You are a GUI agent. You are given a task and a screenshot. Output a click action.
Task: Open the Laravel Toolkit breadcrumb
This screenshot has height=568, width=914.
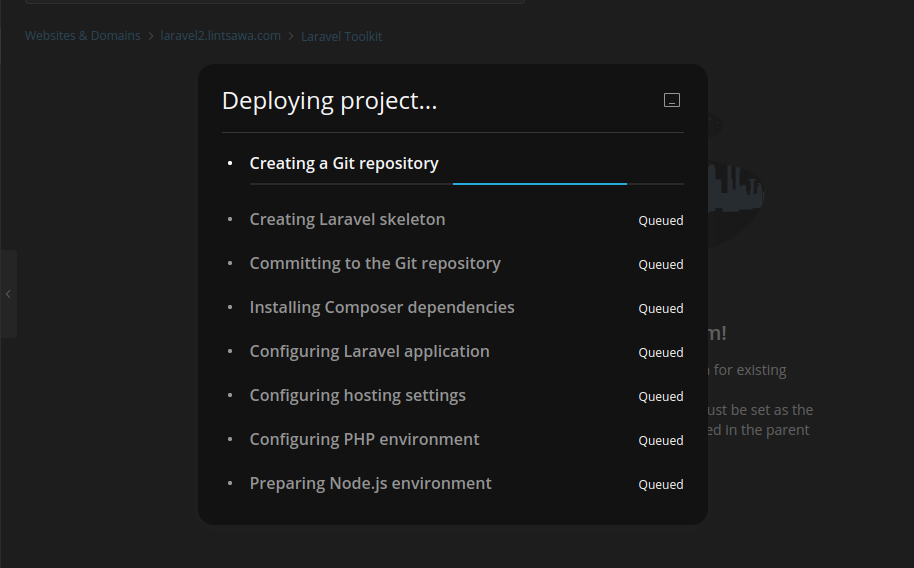[x=342, y=36]
